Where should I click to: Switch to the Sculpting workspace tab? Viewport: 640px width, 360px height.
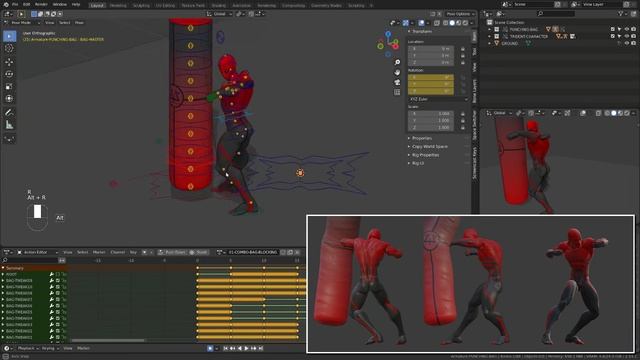pos(141,6)
